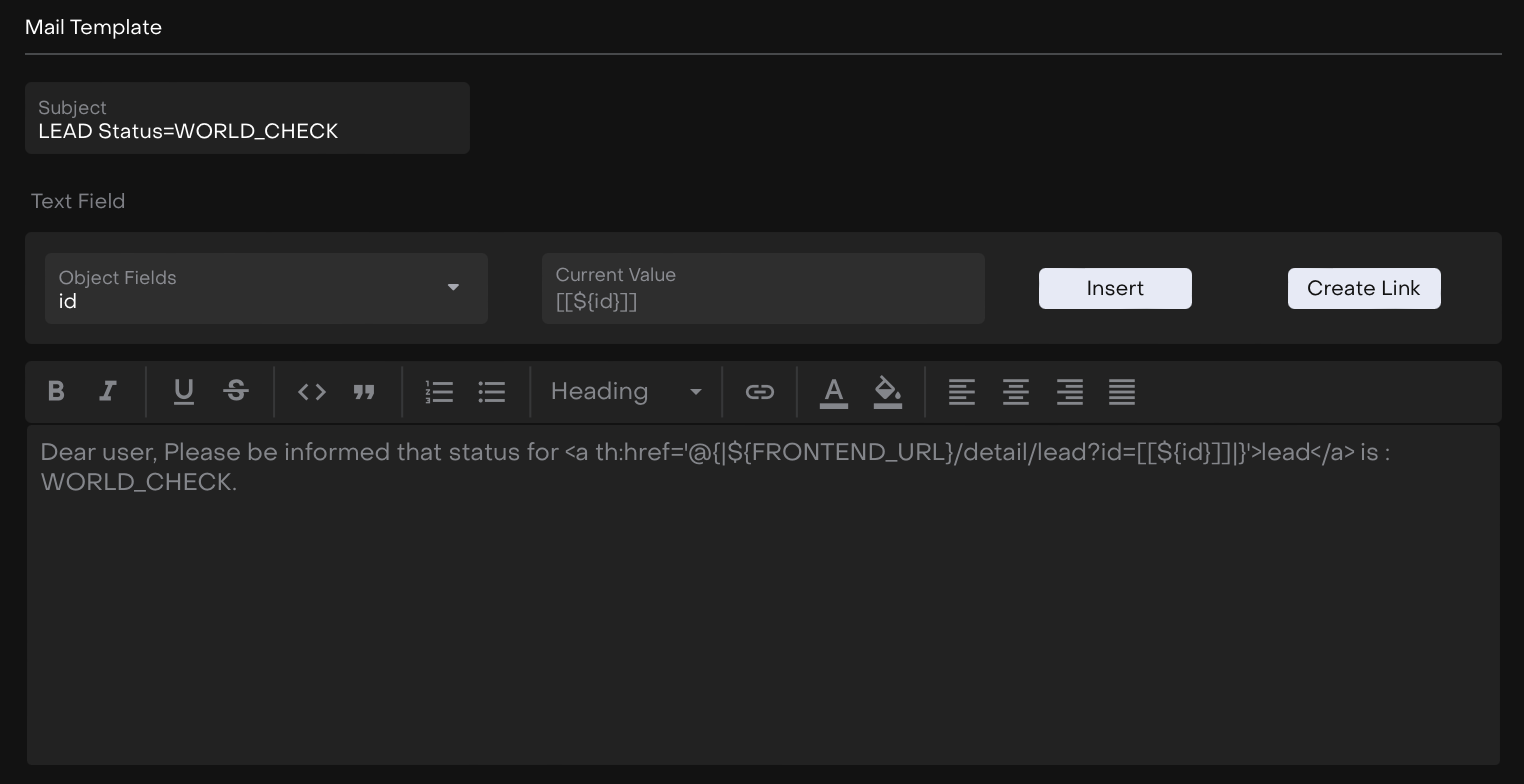1524x784 pixels.
Task: Open the text color picker
Action: [x=834, y=392]
